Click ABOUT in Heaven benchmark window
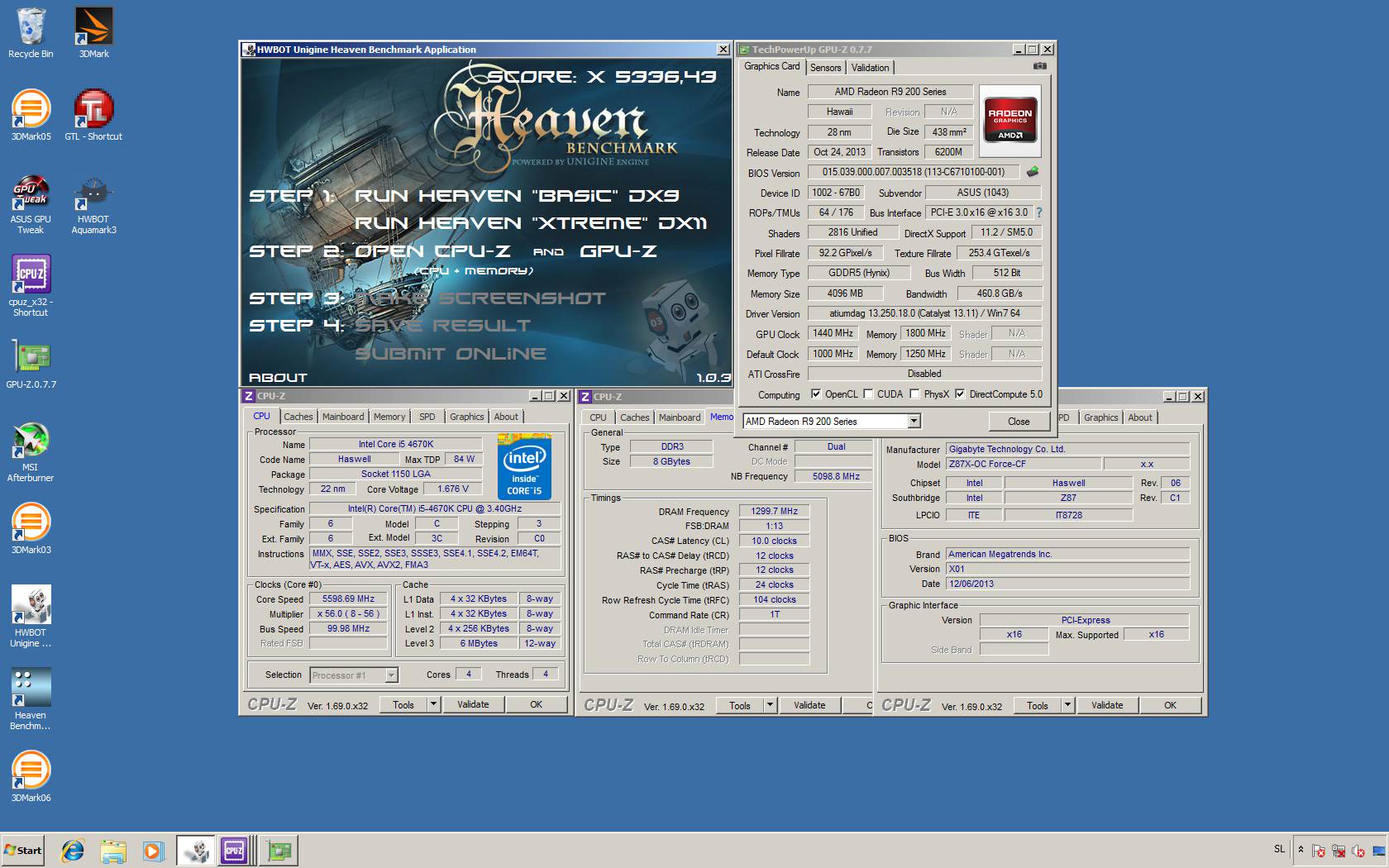This screenshot has height=868, width=1389. [278, 378]
